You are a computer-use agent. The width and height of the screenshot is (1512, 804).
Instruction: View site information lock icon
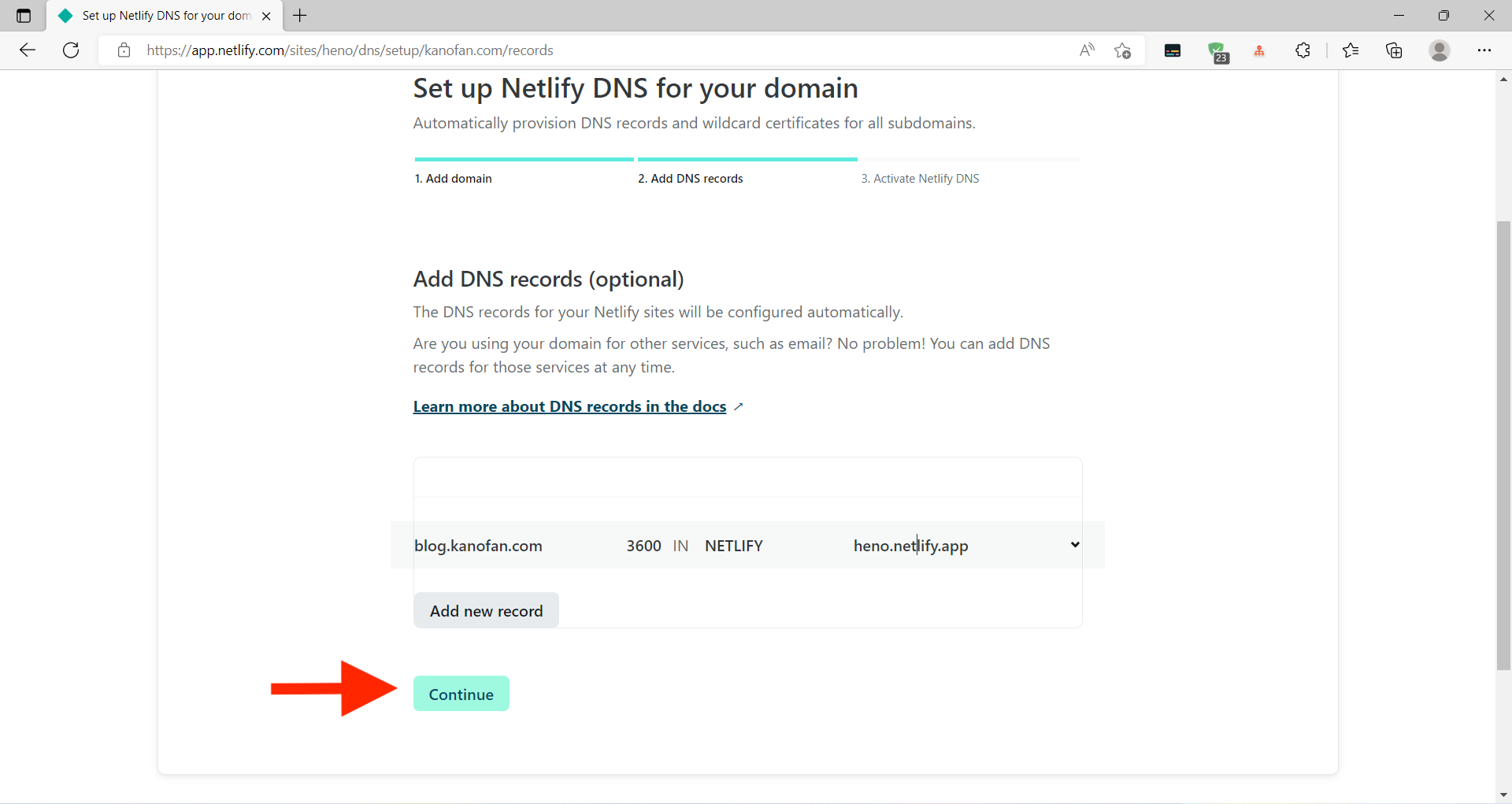[x=124, y=50]
